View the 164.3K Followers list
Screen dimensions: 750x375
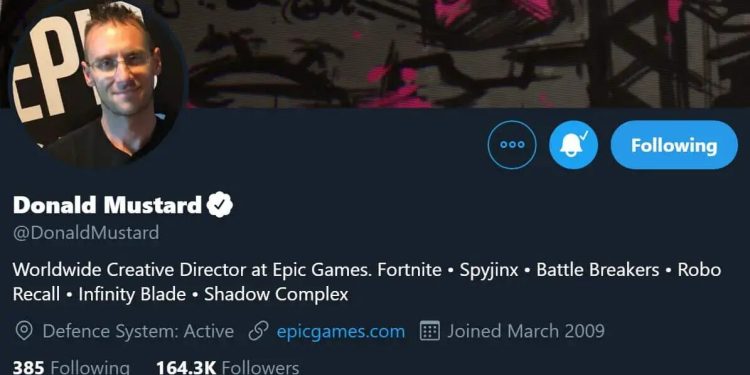click(228, 367)
